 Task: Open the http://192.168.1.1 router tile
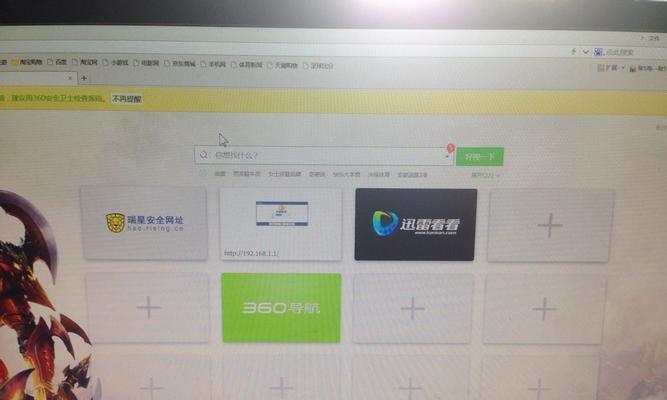(281, 224)
